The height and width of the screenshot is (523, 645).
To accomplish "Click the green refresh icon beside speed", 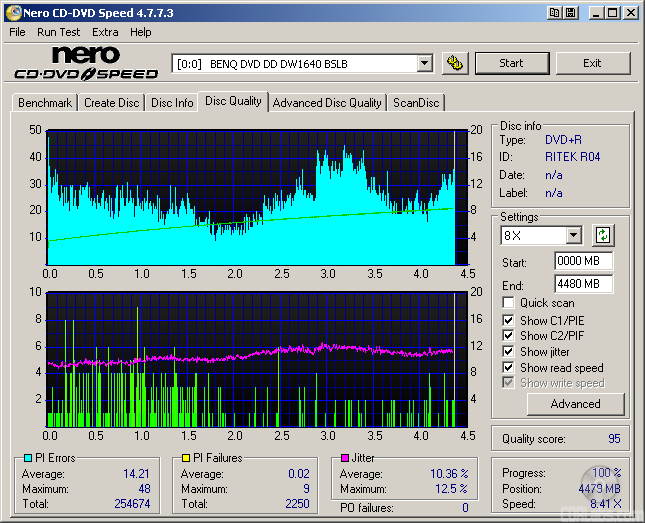I will pos(603,236).
